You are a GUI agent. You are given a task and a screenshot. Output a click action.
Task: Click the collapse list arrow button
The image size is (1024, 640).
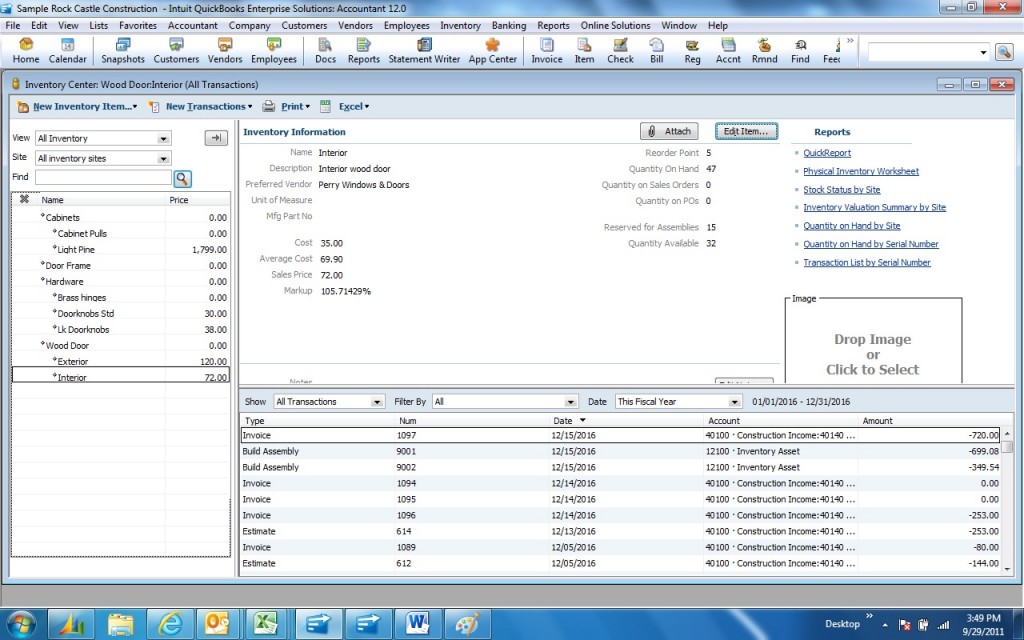[x=216, y=138]
